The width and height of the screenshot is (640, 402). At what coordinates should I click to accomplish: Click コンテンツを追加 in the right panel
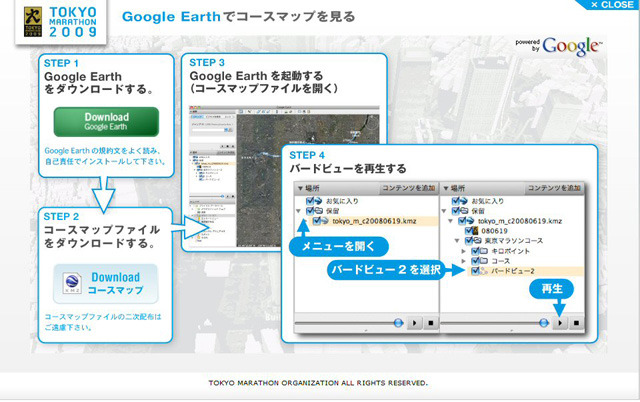(x=554, y=188)
